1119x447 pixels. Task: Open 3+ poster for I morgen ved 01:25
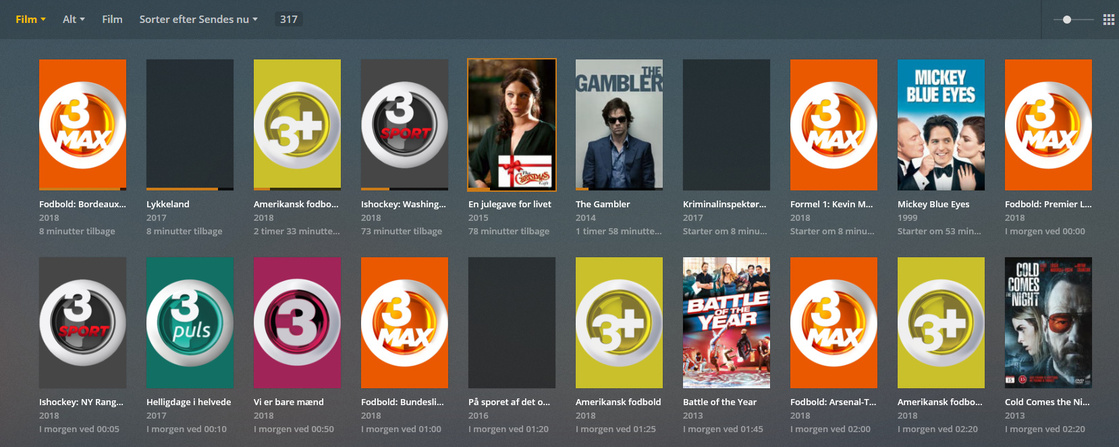pyautogui.click(x=619, y=323)
